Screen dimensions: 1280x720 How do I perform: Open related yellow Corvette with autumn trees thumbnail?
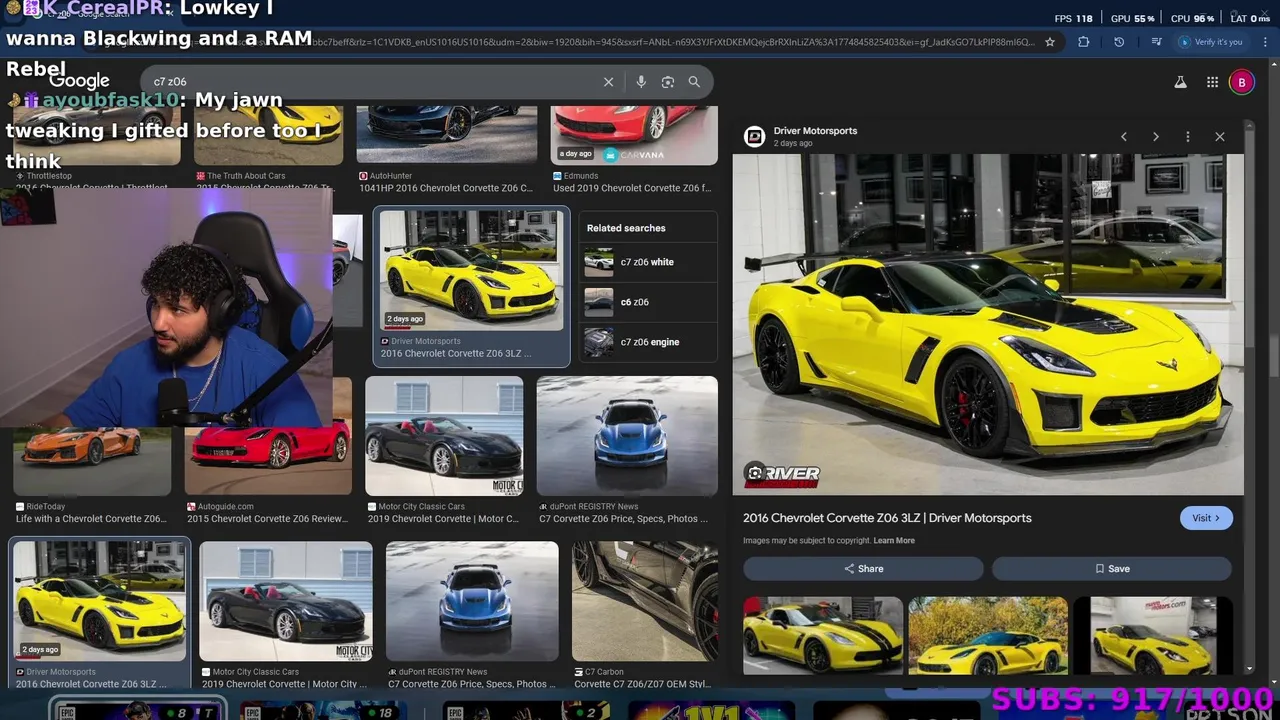pyautogui.click(x=988, y=635)
